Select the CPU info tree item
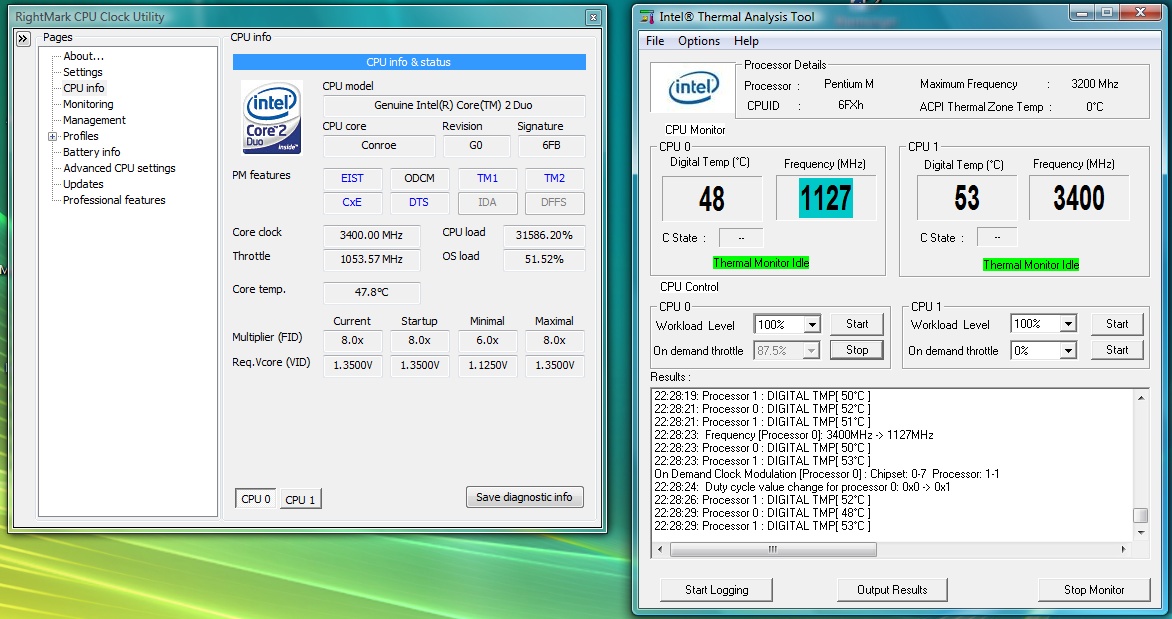Image resolution: width=1172 pixels, height=619 pixels. click(x=84, y=88)
